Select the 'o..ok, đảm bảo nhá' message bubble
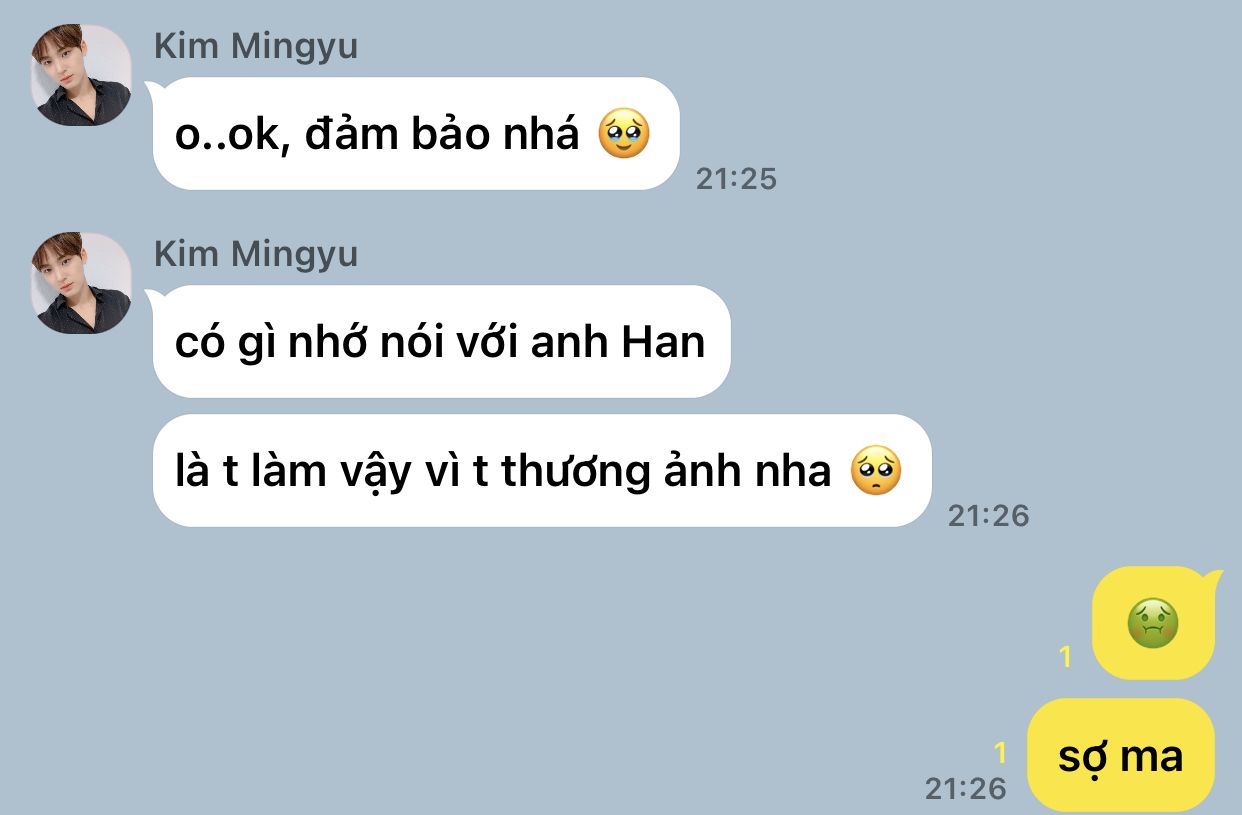The height and width of the screenshot is (815, 1242). click(x=416, y=134)
